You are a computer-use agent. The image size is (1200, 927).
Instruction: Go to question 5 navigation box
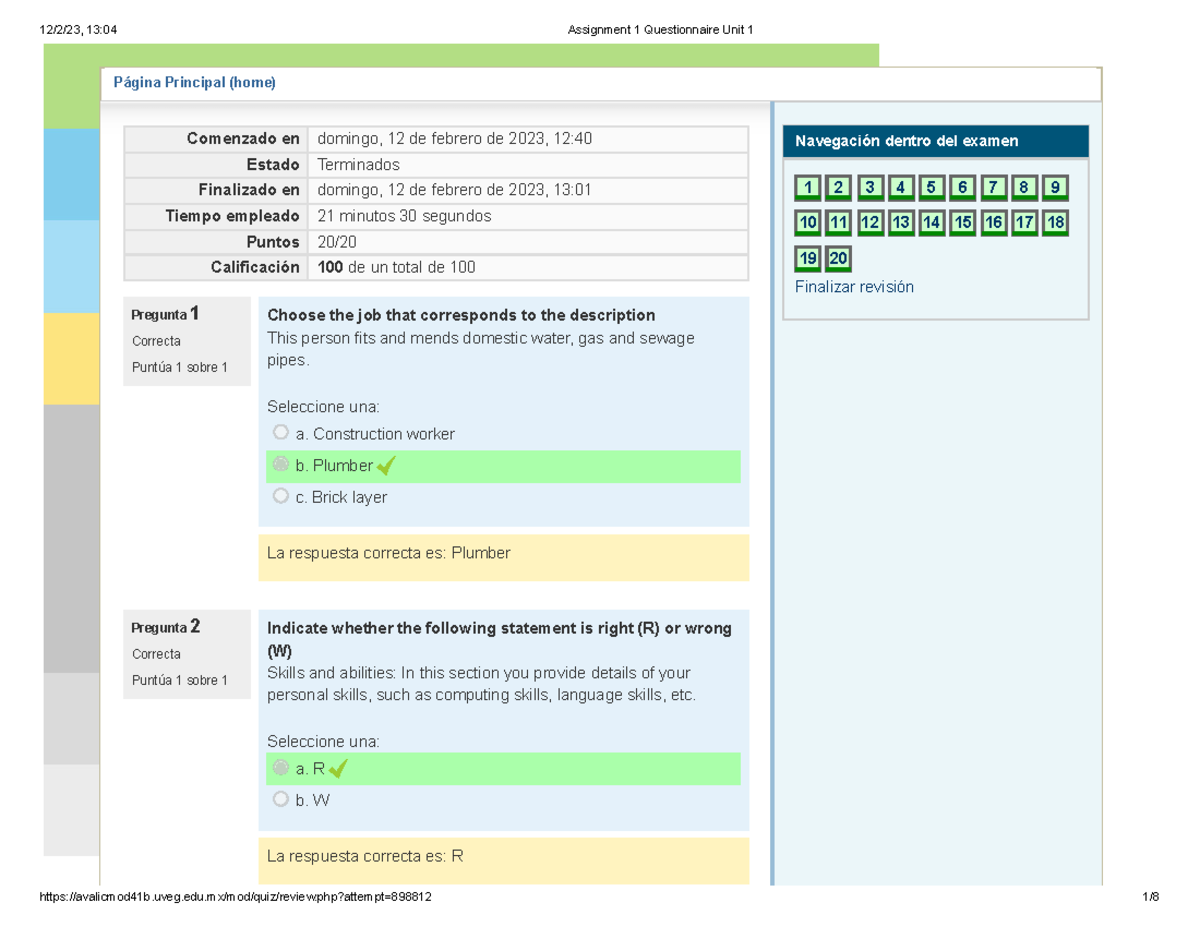click(x=931, y=187)
